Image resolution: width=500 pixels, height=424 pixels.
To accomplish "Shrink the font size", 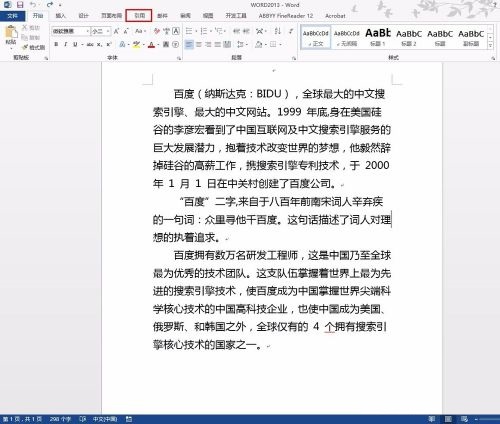I will coord(126,31).
